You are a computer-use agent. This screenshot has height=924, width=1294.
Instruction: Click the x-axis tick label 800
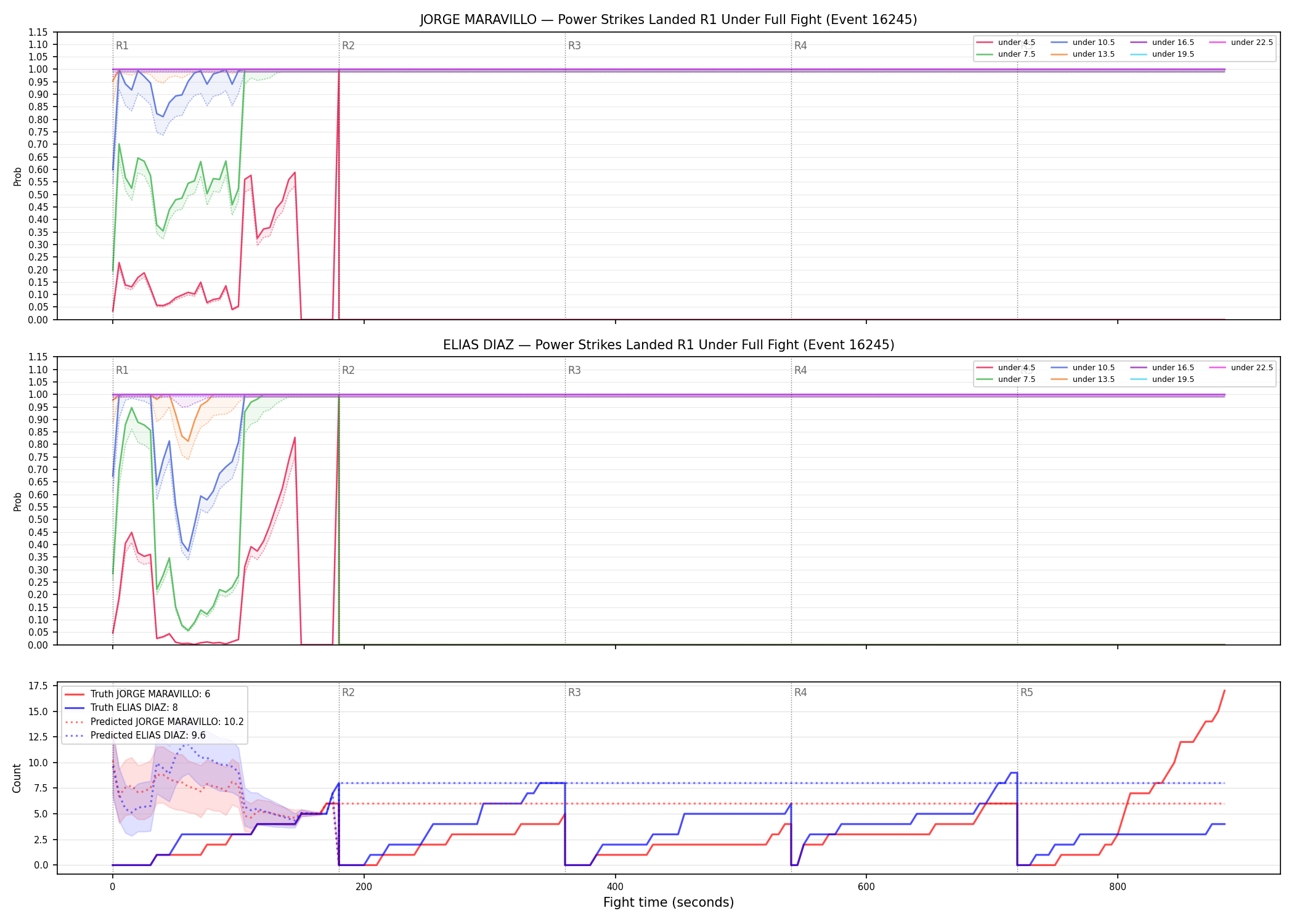[1117, 887]
